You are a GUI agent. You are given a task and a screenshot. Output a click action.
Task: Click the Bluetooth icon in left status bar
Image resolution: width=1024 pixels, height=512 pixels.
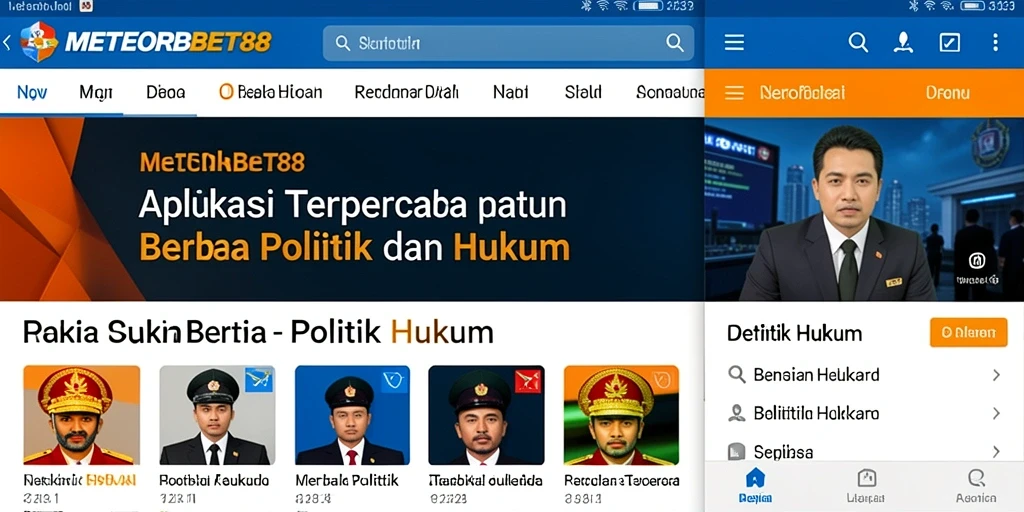[585, 6]
